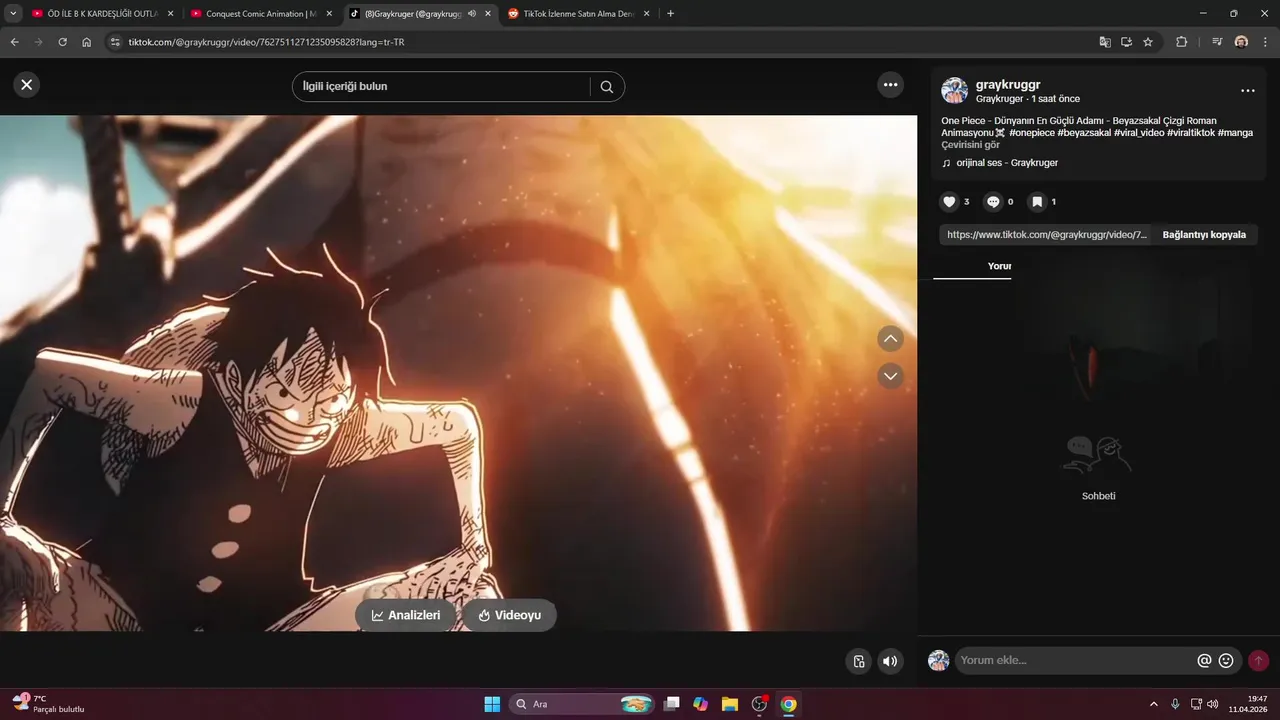Viewport: 1280px width, 720px height.
Task: Select the video URL text field
Action: 1046,235
